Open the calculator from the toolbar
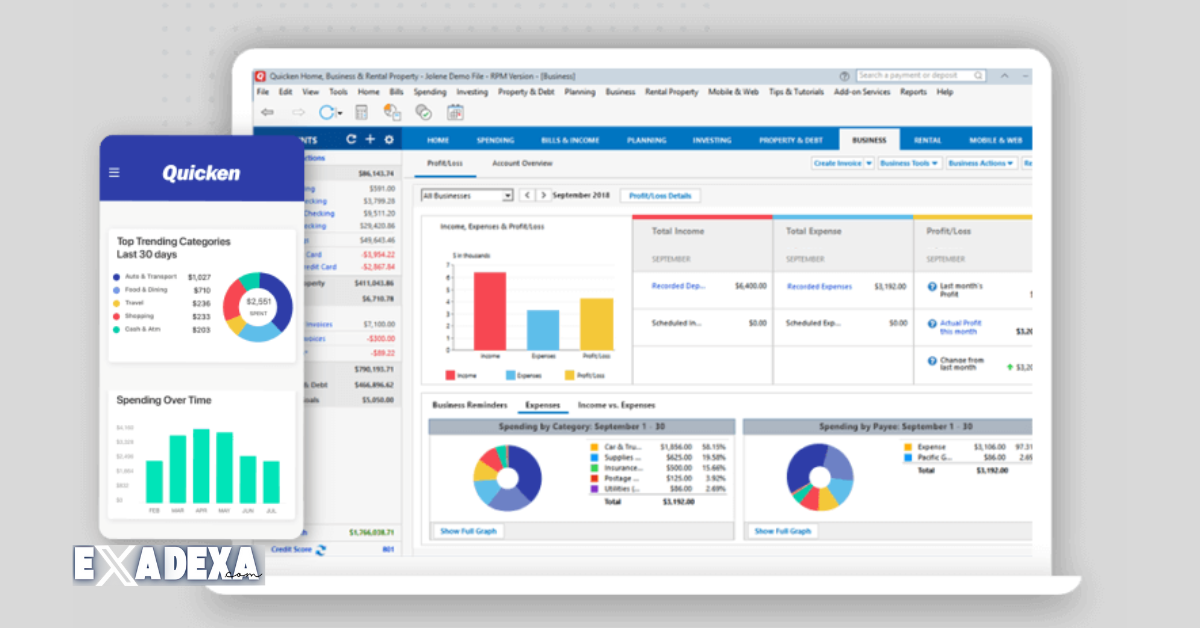 pos(361,112)
